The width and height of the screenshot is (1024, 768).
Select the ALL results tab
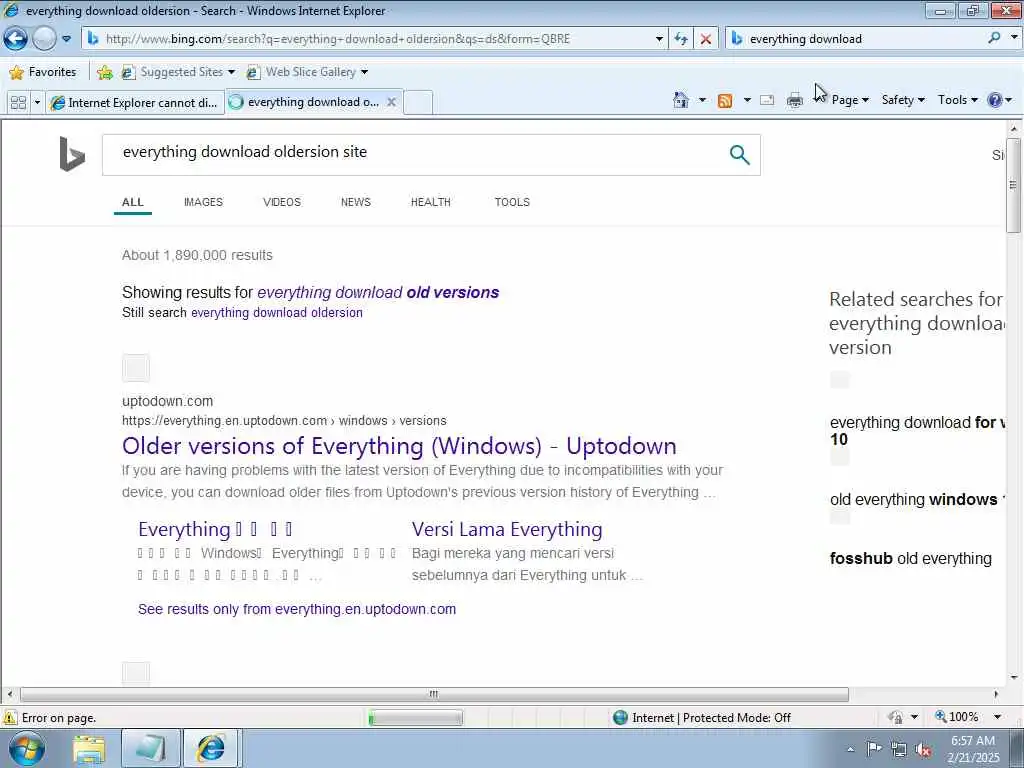[133, 202]
